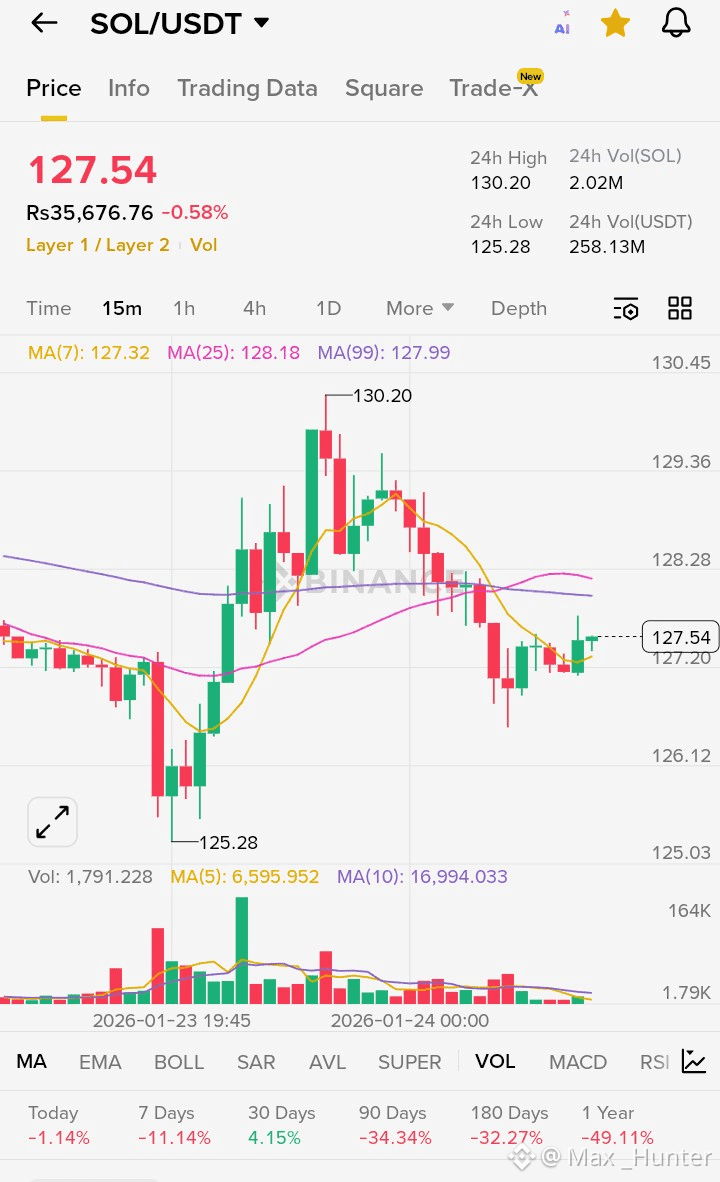This screenshot has width=720, height=1182.
Task: Toggle the VOL sub-indicator
Action: coord(495,1061)
